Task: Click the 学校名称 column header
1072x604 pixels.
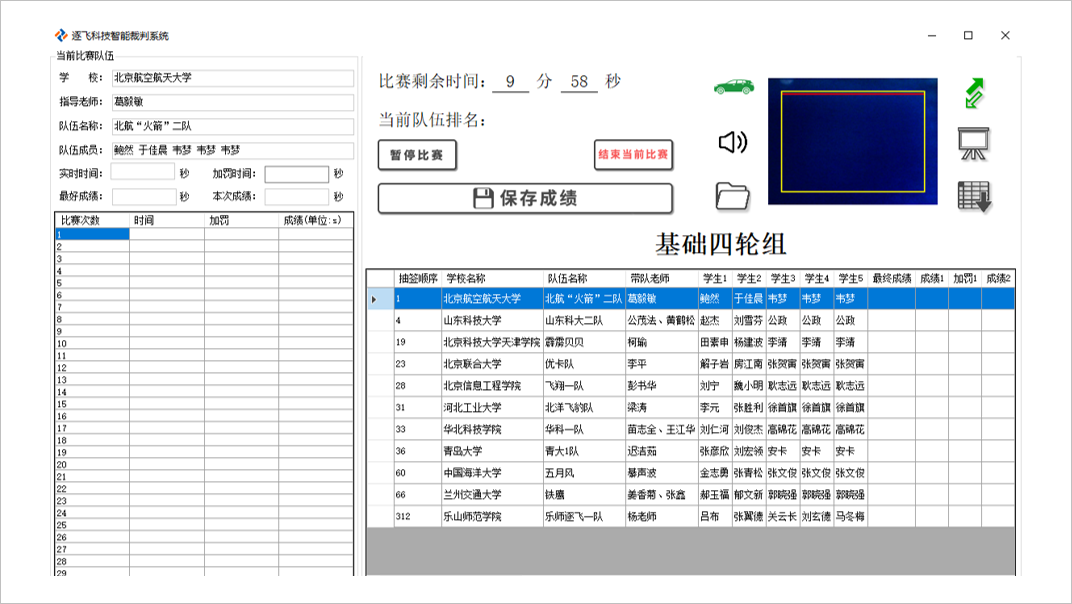Action: [492, 278]
